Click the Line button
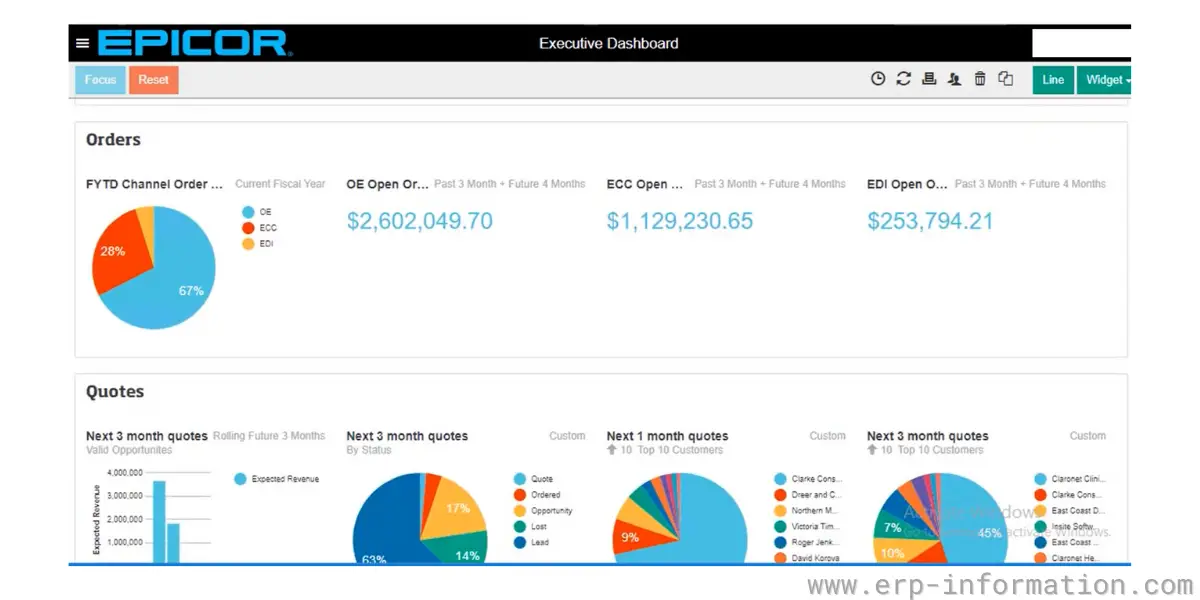 (x=1053, y=80)
